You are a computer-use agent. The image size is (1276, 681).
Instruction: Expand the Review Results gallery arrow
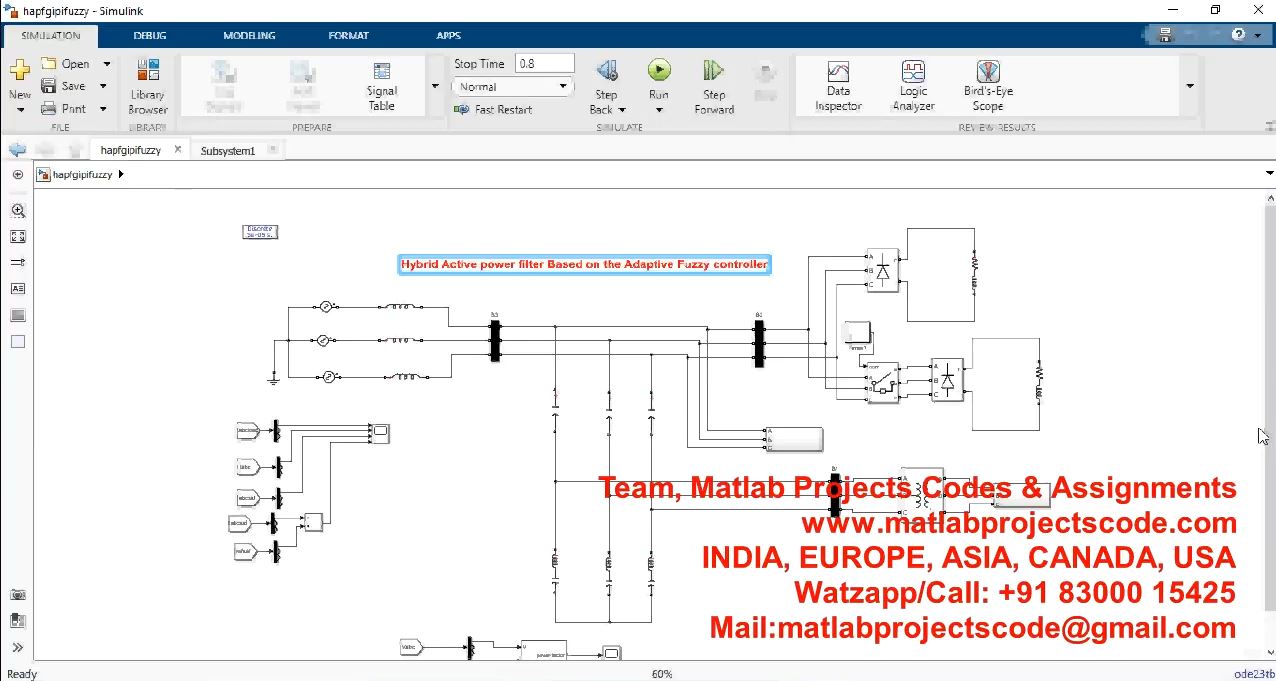pos(1190,86)
